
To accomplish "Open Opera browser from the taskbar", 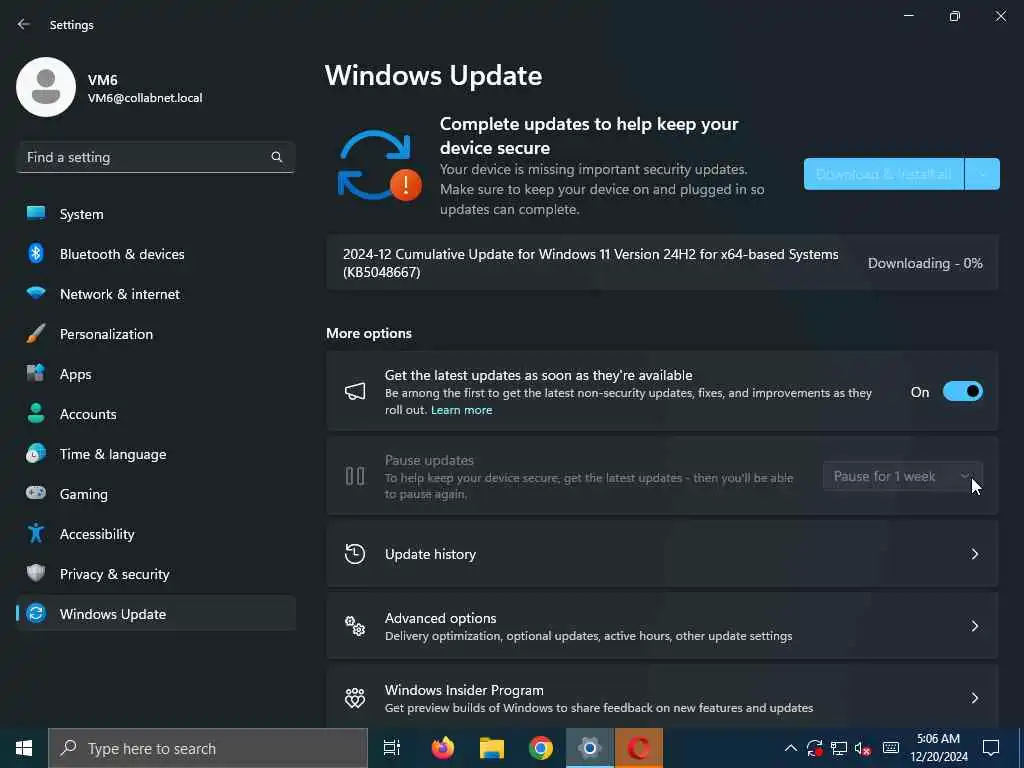I will point(639,748).
